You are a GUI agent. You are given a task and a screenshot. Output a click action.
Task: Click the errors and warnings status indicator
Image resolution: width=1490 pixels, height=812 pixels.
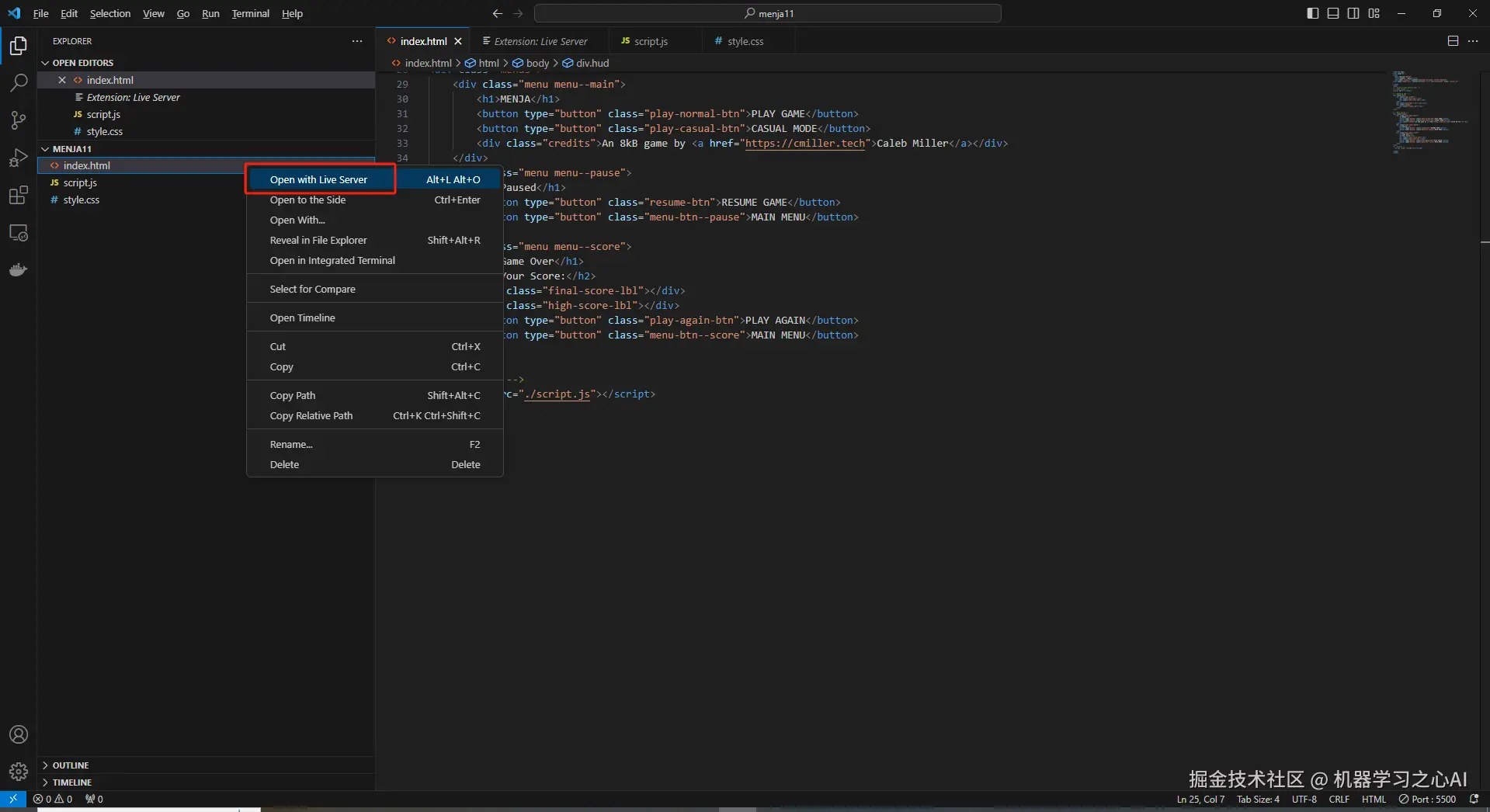(x=53, y=799)
